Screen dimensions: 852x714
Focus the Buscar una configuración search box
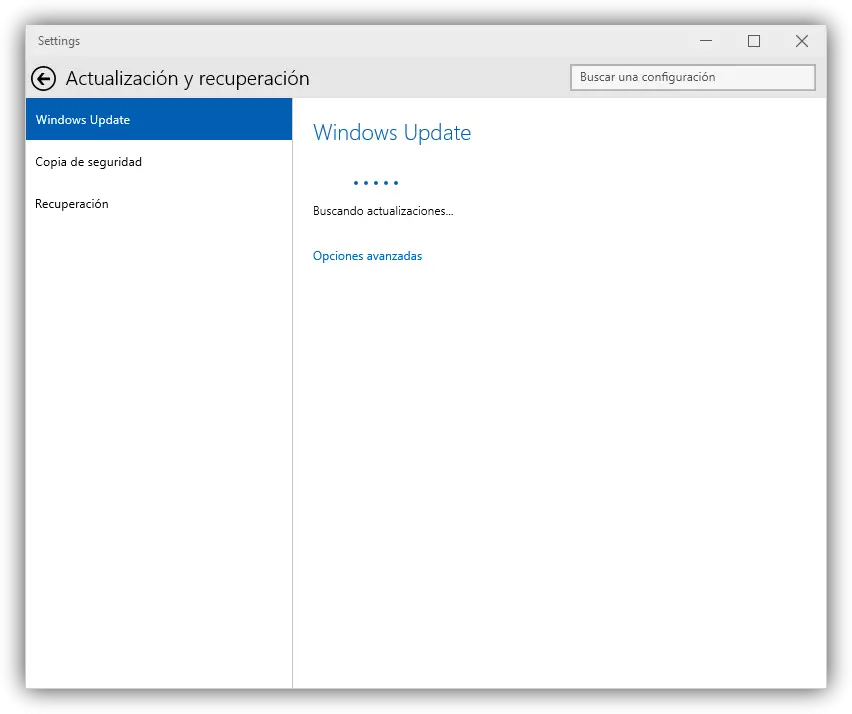[x=692, y=77]
